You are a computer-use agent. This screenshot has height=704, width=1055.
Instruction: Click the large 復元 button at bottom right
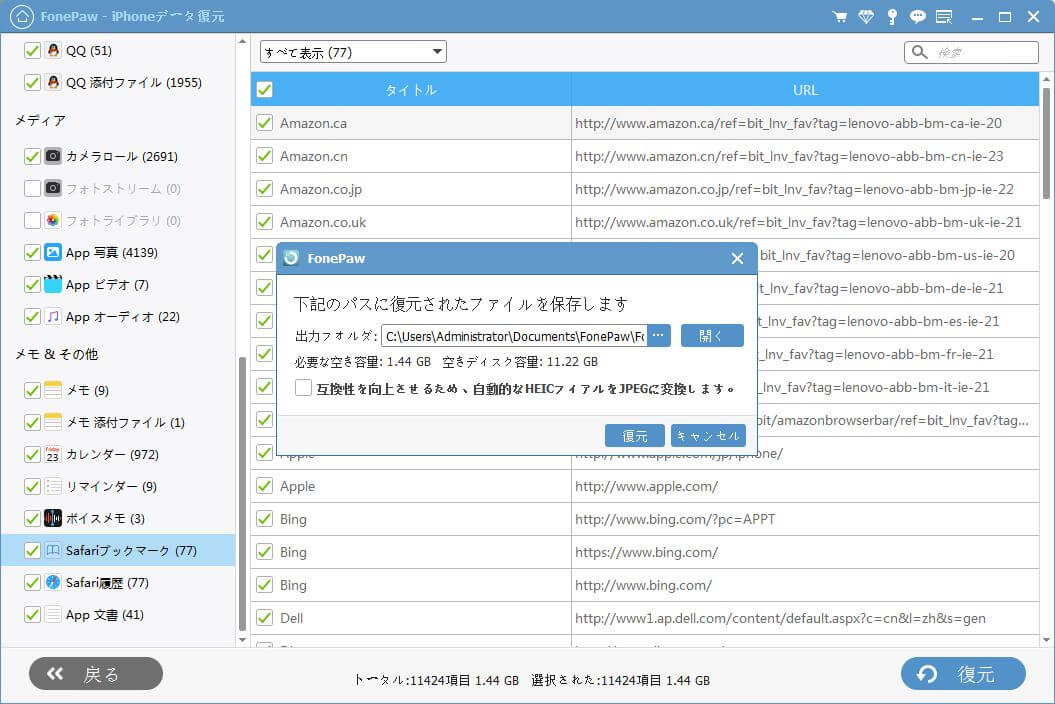[963, 674]
